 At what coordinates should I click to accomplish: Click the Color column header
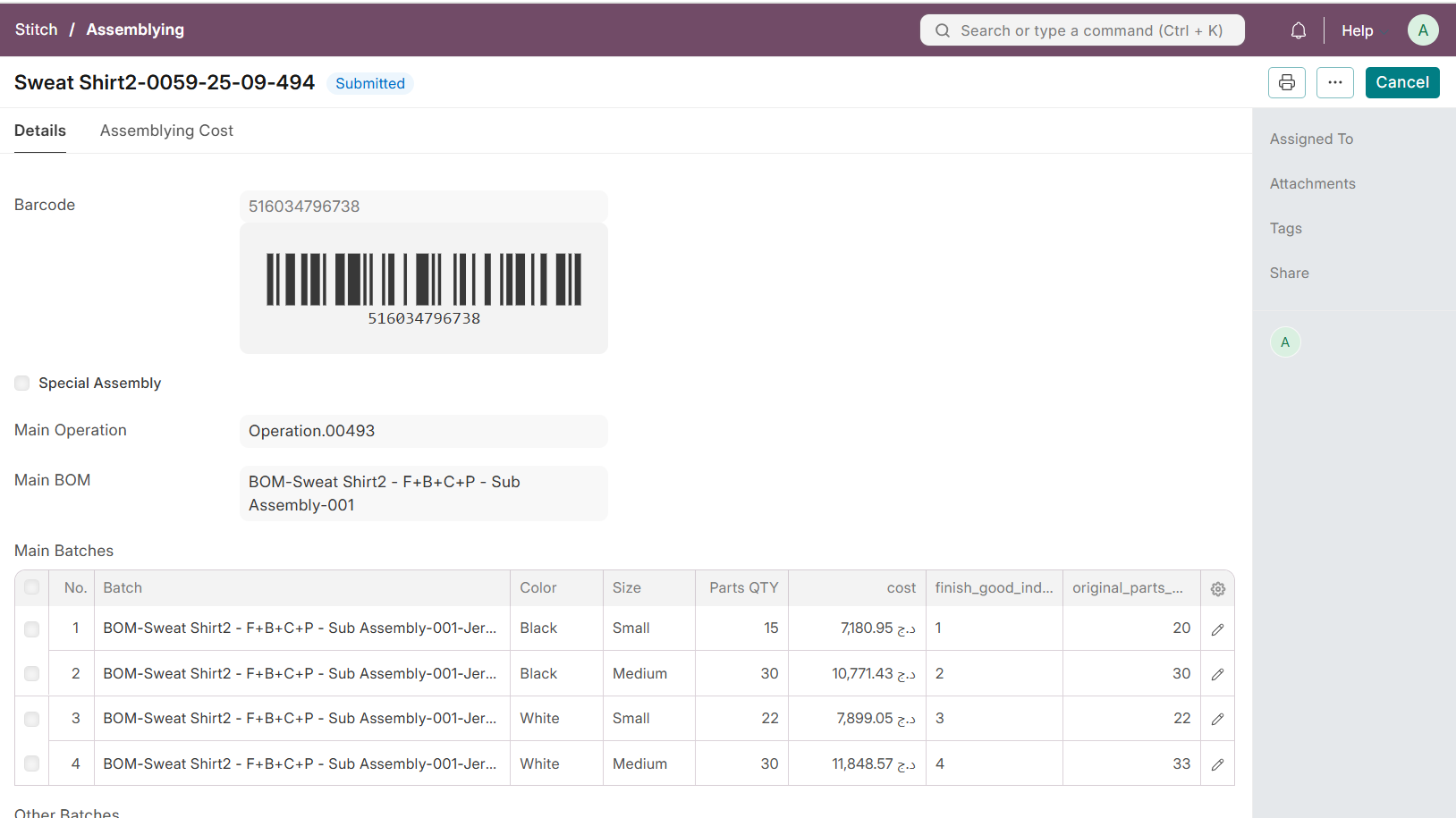556,588
